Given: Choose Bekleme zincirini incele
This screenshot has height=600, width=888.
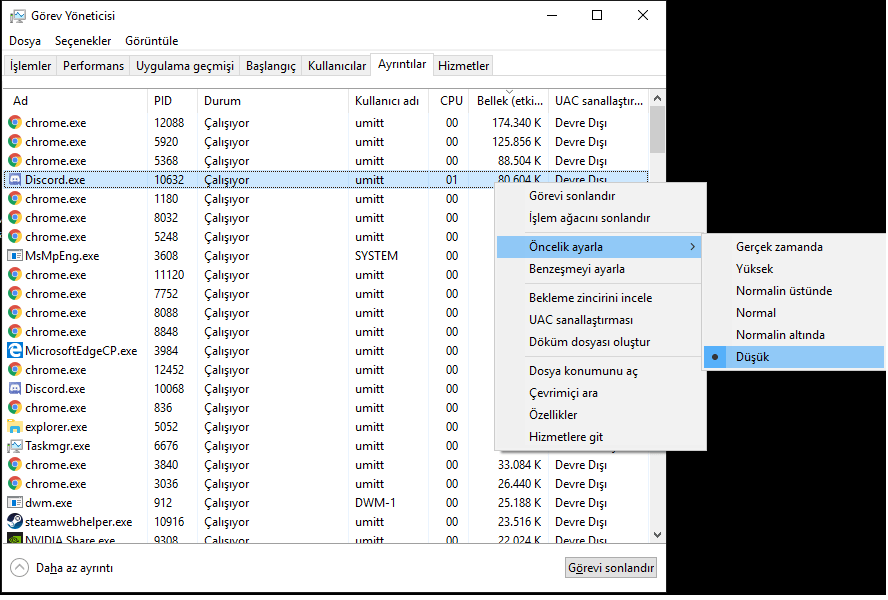Looking at the screenshot, I should [x=600, y=298].
